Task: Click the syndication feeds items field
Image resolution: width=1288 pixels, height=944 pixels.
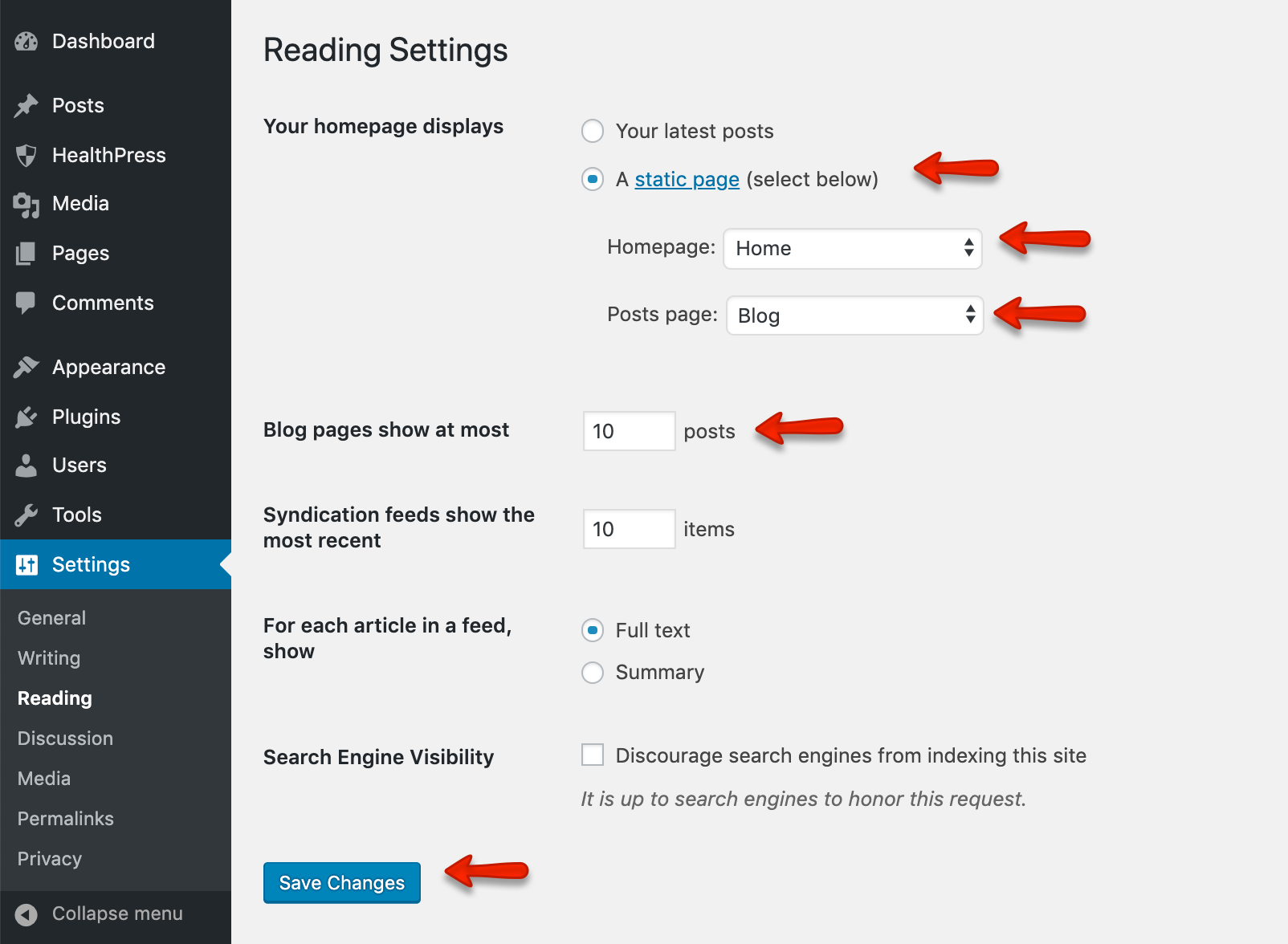Action: pos(629,529)
